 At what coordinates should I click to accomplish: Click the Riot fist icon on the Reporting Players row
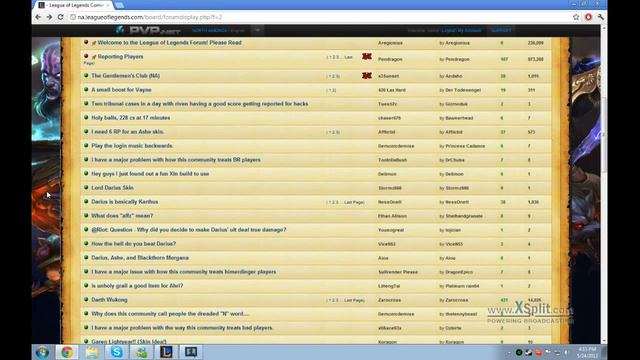pos(367,57)
